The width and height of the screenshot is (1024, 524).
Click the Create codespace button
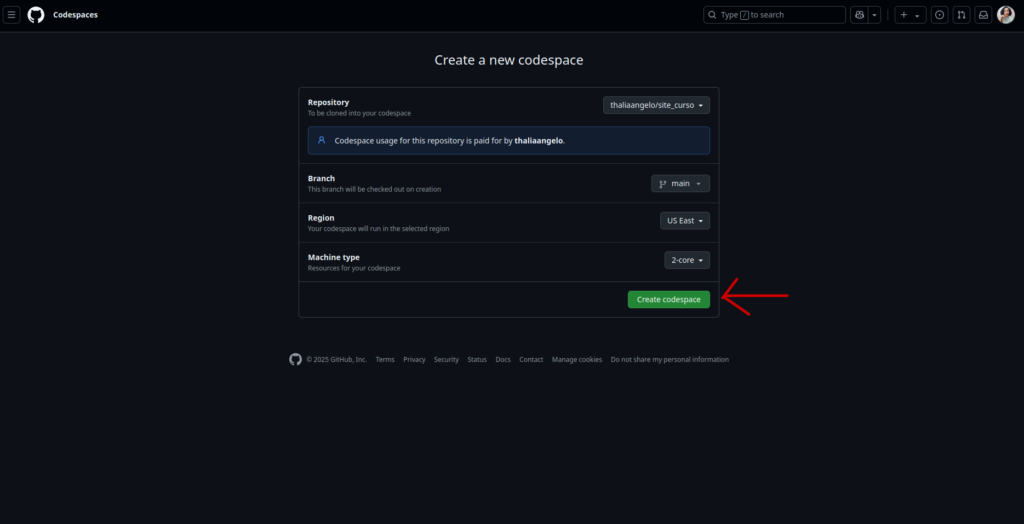669,300
